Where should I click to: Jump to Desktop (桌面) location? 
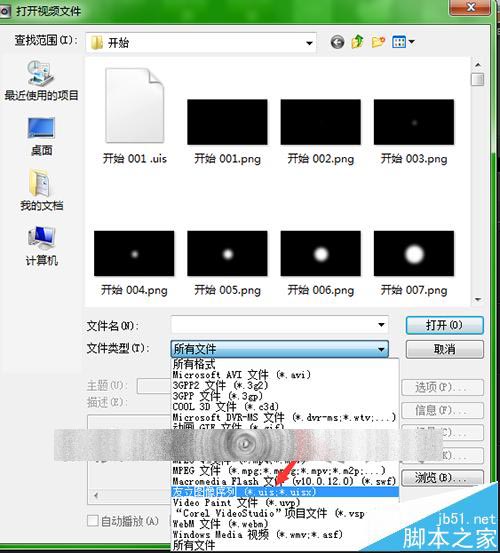(x=41, y=137)
